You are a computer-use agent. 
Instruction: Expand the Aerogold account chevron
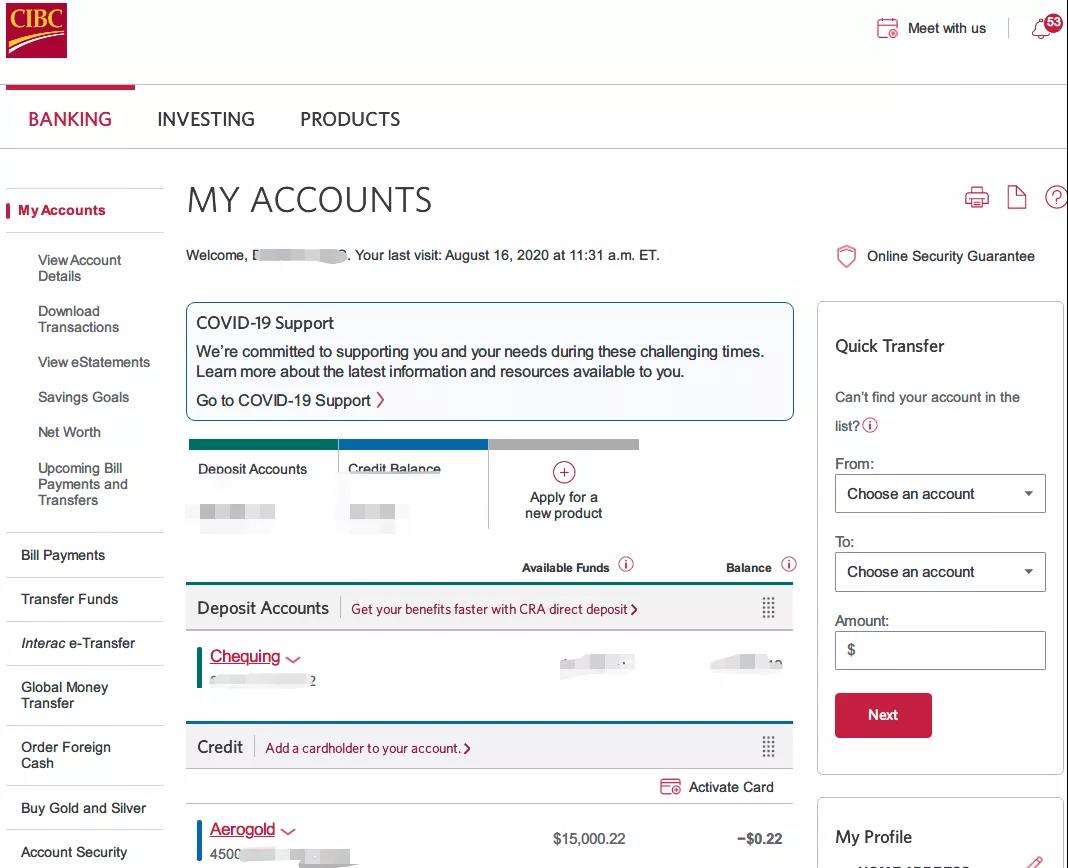coord(288,831)
